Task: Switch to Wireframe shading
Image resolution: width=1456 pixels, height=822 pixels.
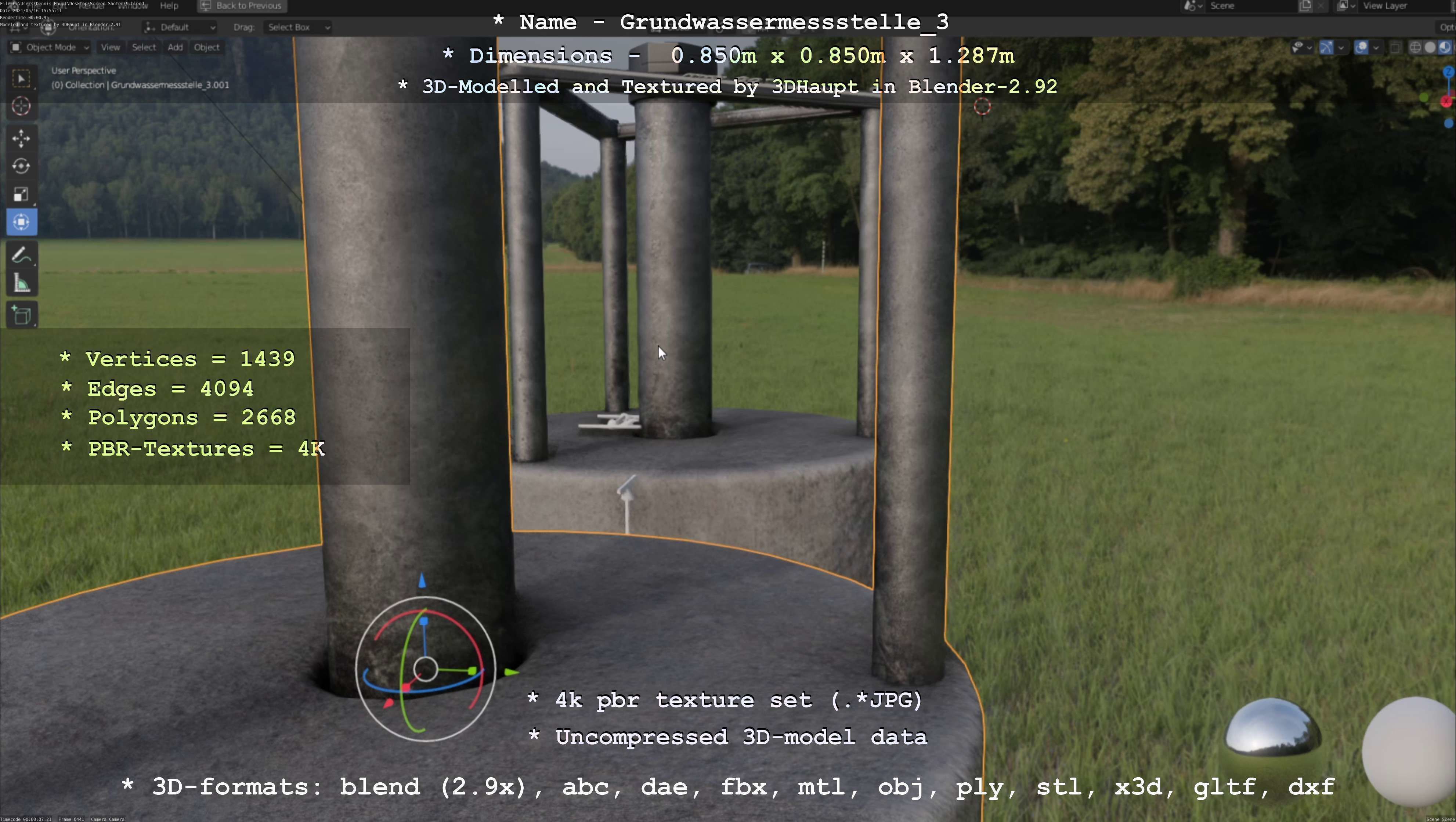Action: pyautogui.click(x=1415, y=47)
